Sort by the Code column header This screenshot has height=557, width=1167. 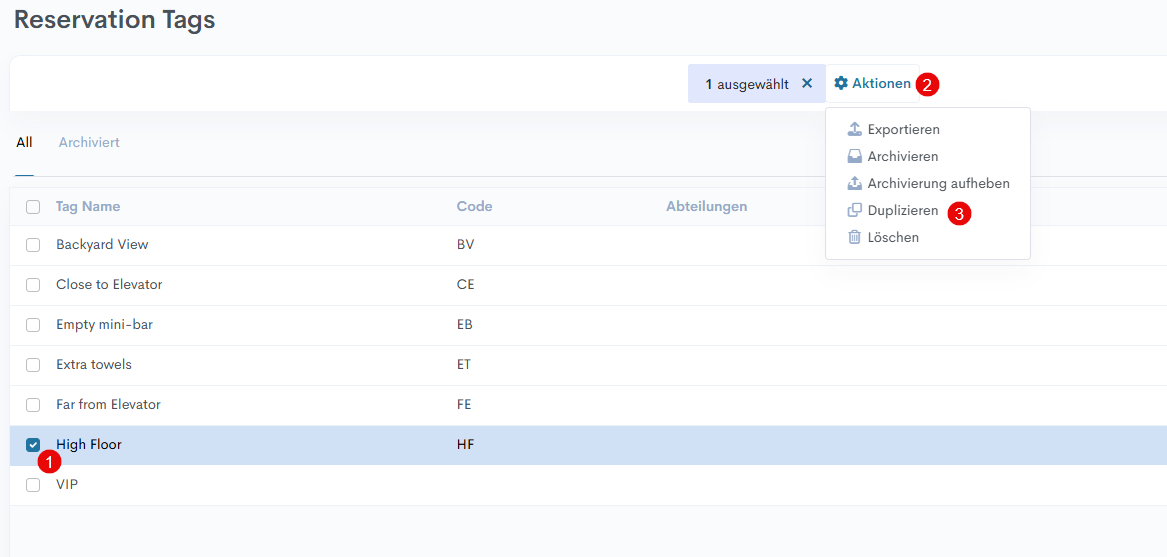pos(474,207)
